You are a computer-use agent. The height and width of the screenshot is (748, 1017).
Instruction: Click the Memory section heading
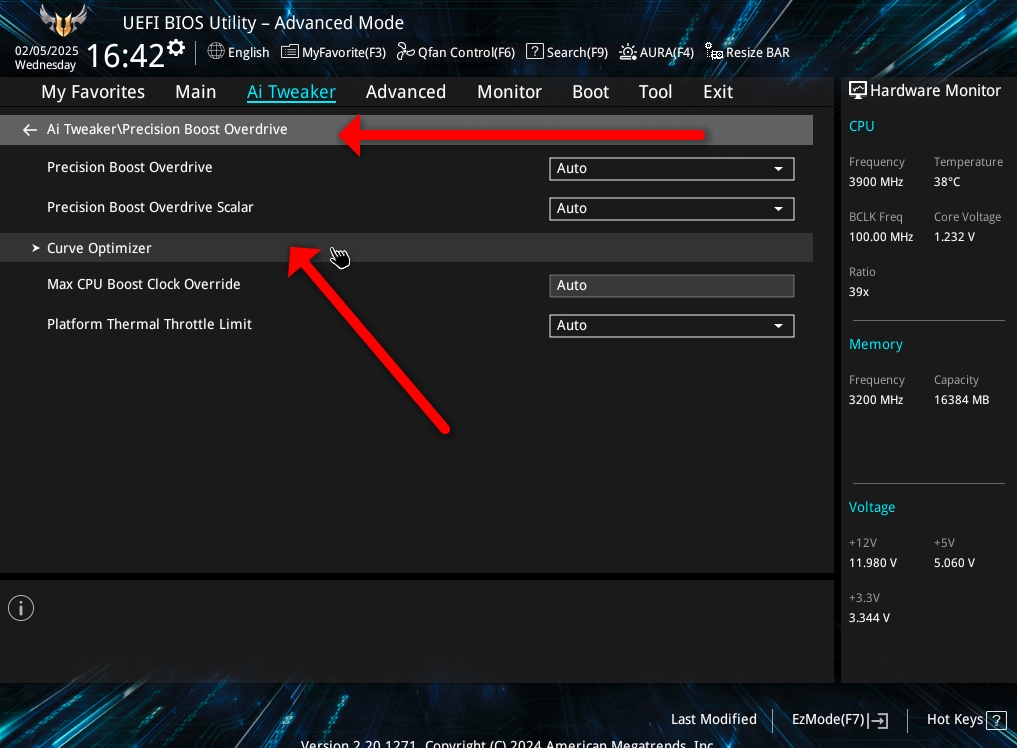tap(876, 344)
